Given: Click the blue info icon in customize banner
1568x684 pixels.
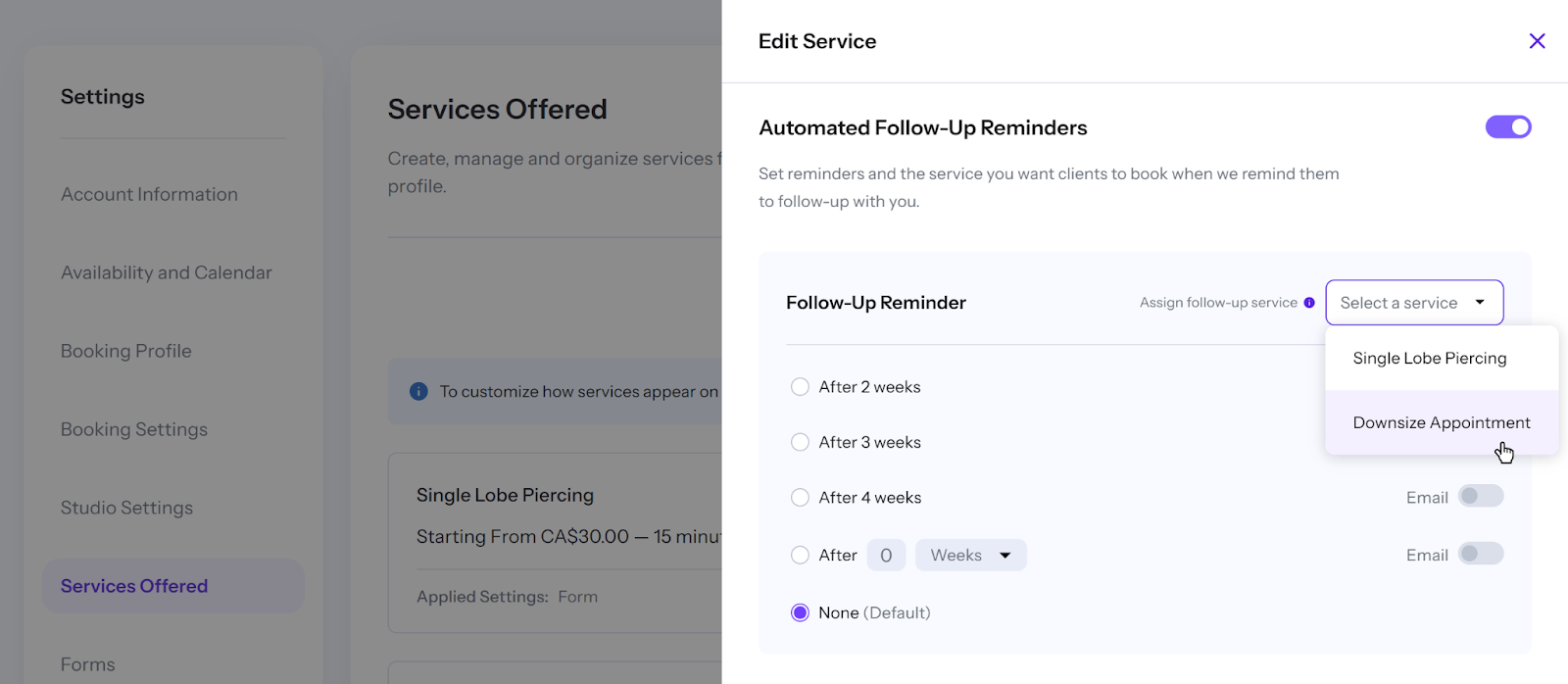Looking at the screenshot, I should [x=418, y=391].
